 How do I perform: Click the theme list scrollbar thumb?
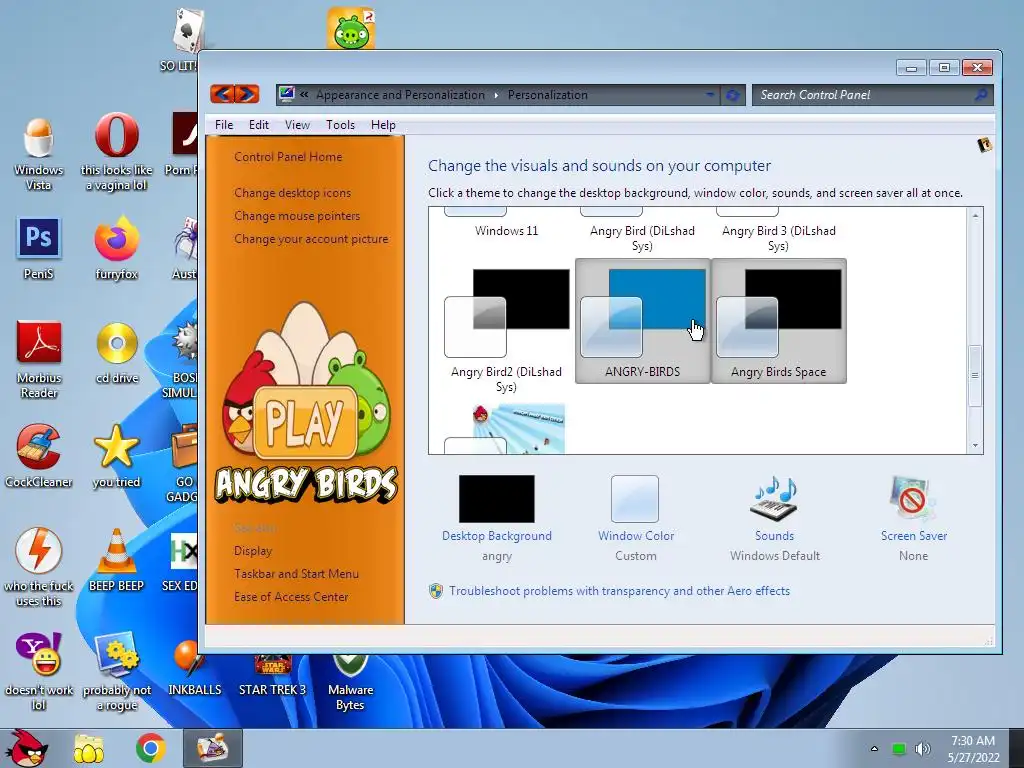pyautogui.click(x=975, y=376)
